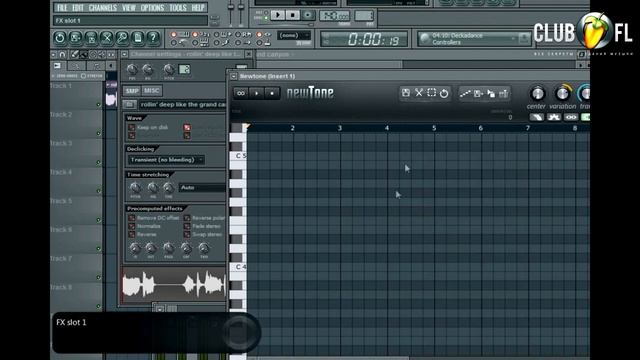
Task: Toggle the Keep on disk checkbox
Action: pyautogui.click(x=131, y=127)
